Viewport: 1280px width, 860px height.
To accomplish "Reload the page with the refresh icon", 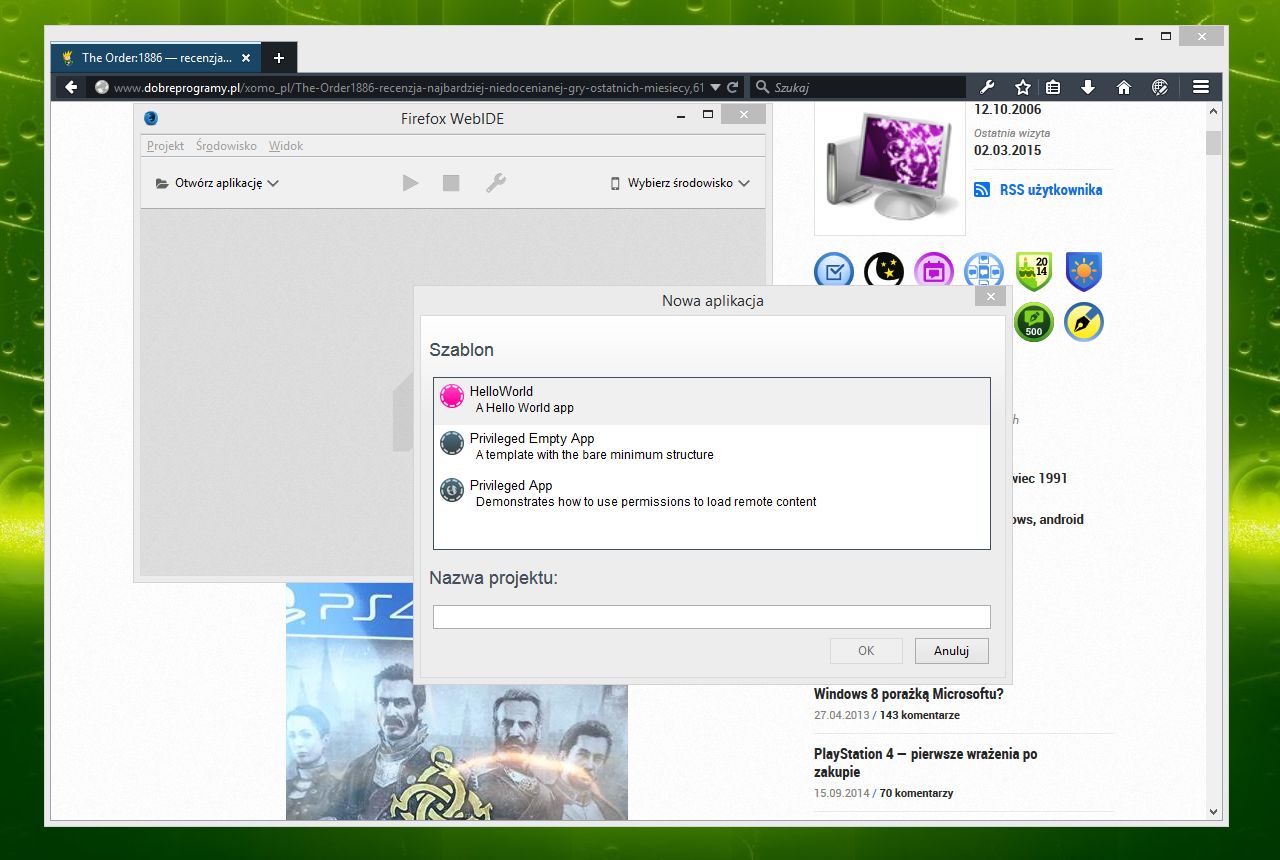I will [733, 87].
